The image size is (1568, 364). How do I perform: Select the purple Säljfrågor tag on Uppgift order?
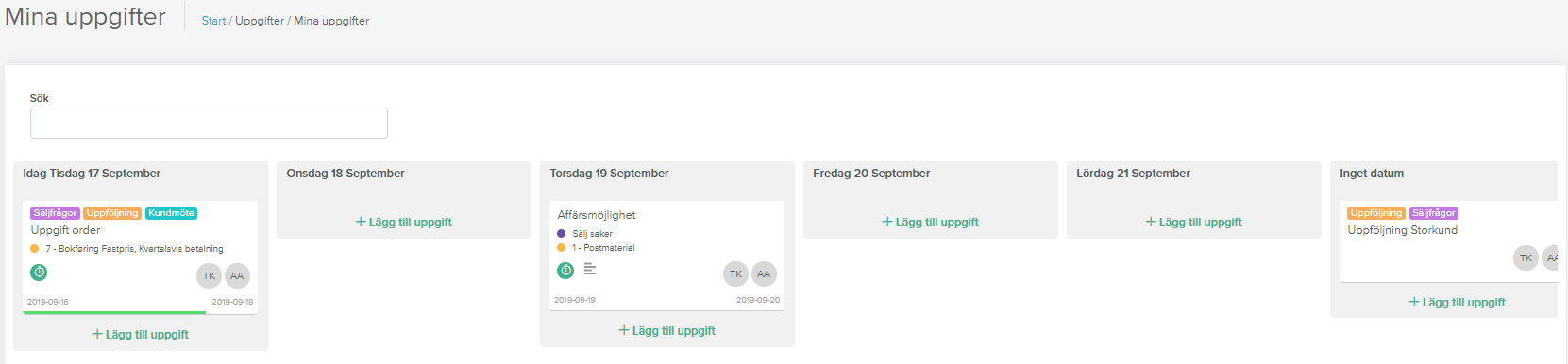click(x=55, y=213)
